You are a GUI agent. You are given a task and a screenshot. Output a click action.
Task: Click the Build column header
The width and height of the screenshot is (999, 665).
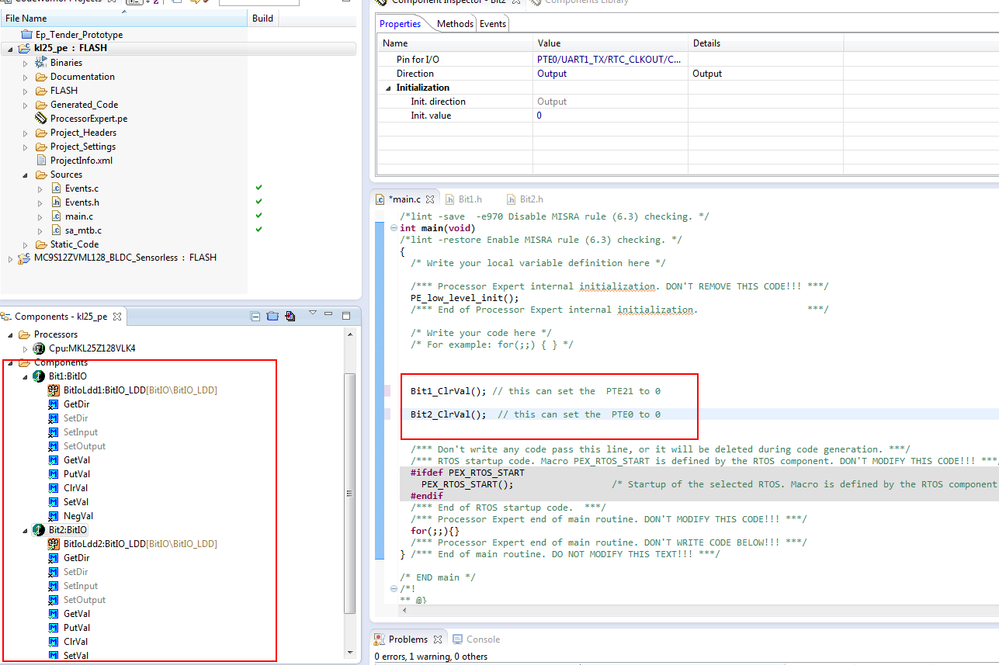263,18
